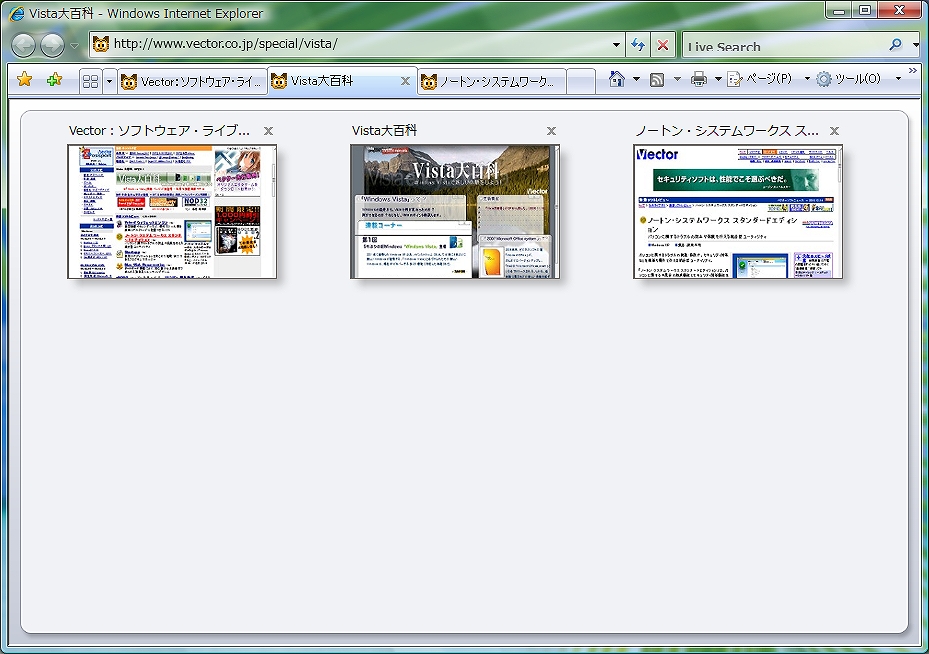Open the recent pages dropdown beside Forward
The width and height of the screenshot is (929, 654).
click(x=74, y=46)
